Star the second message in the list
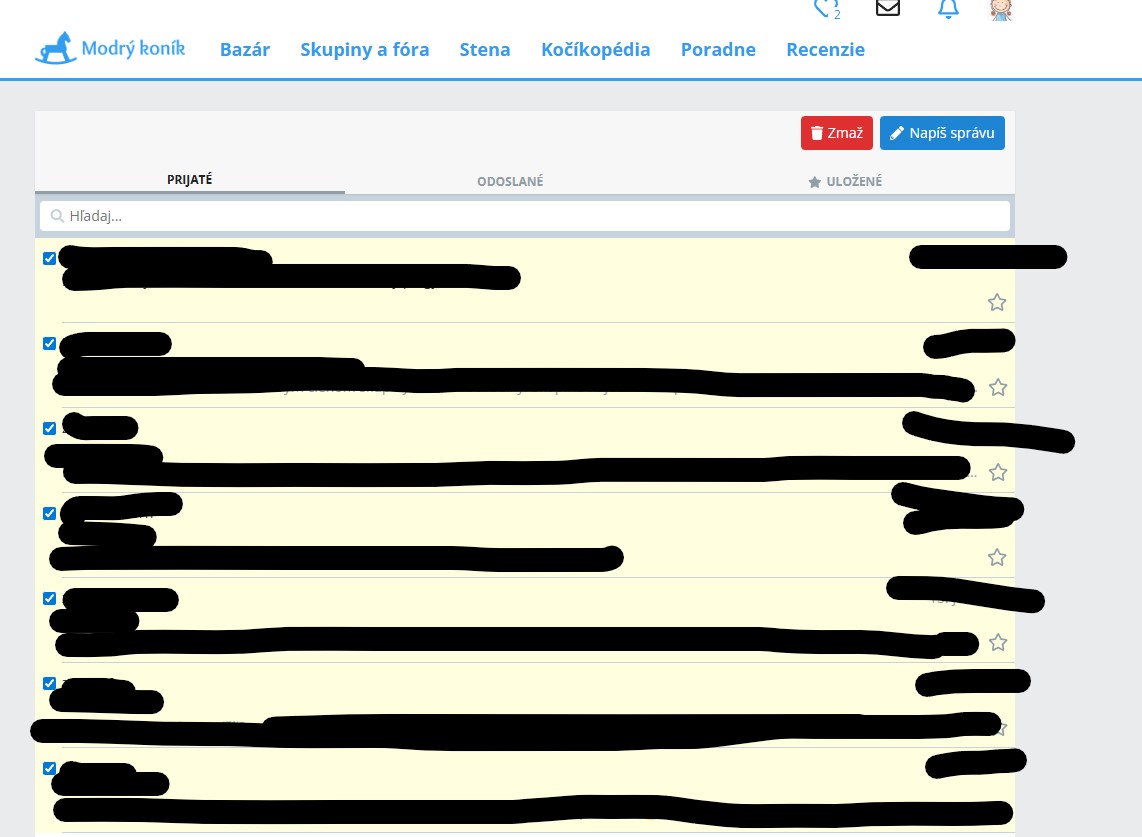This screenshot has height=837, width=1142. point(997,387)
